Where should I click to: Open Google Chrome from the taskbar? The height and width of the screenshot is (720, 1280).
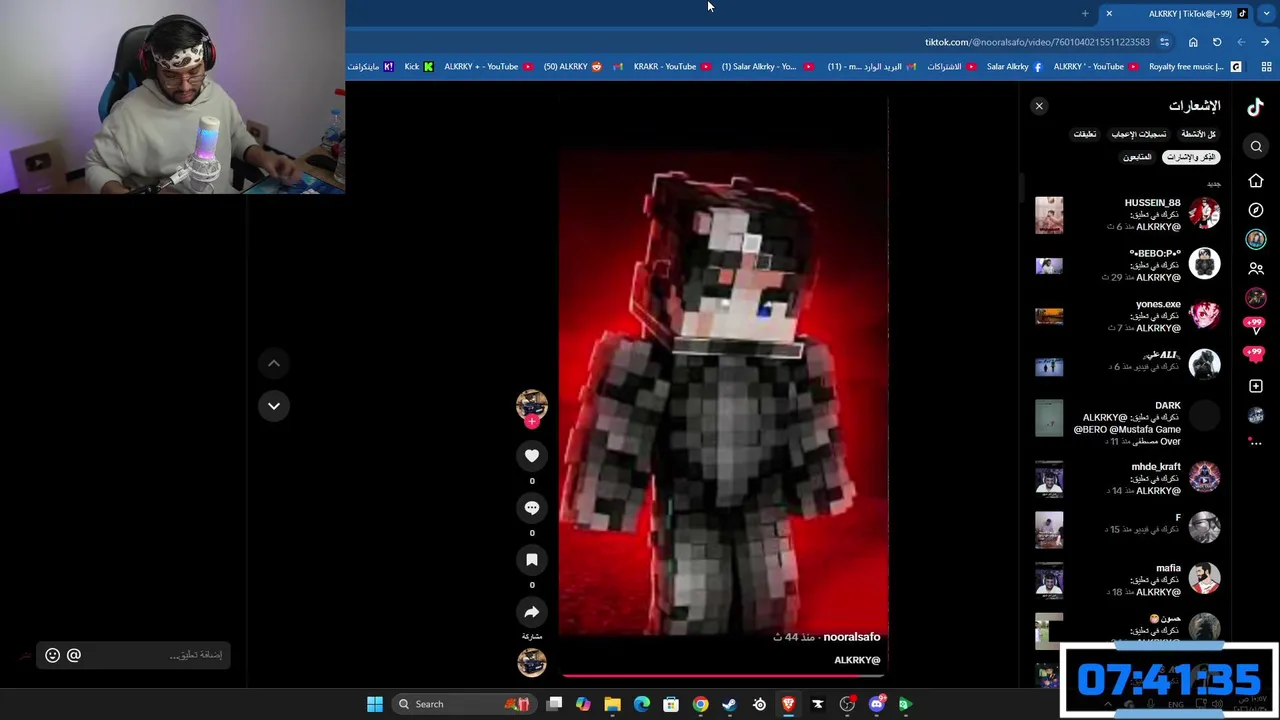click(700, 704)
